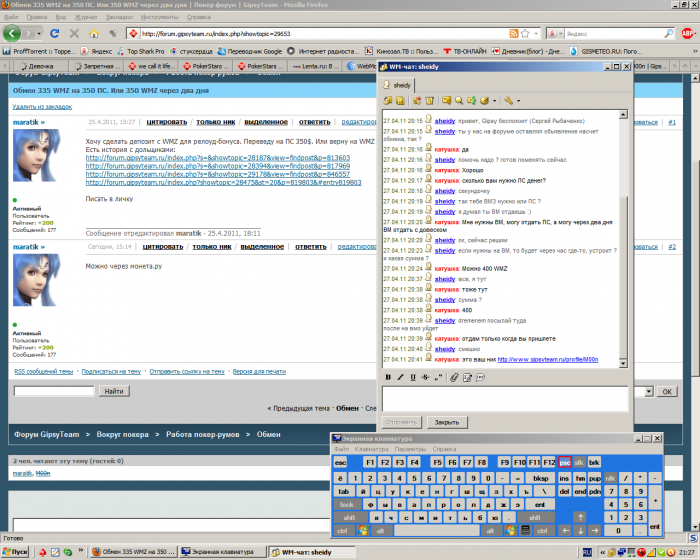Screen dimensions: 700x560
Task: Click the Пуск start button
Action: tap(15, 552)
